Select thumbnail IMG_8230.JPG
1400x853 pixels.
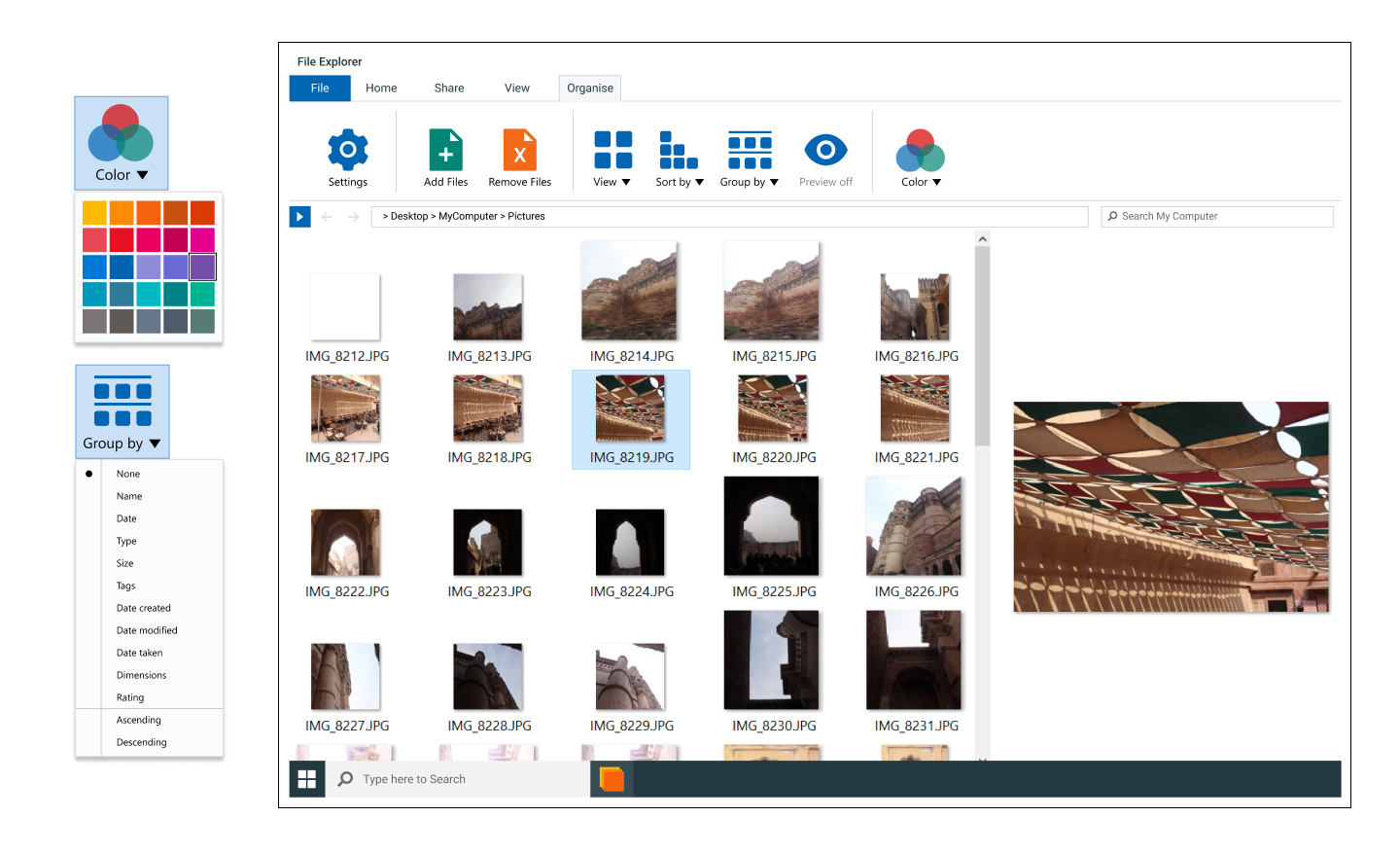pyautogui.click(x=772, y=660)
